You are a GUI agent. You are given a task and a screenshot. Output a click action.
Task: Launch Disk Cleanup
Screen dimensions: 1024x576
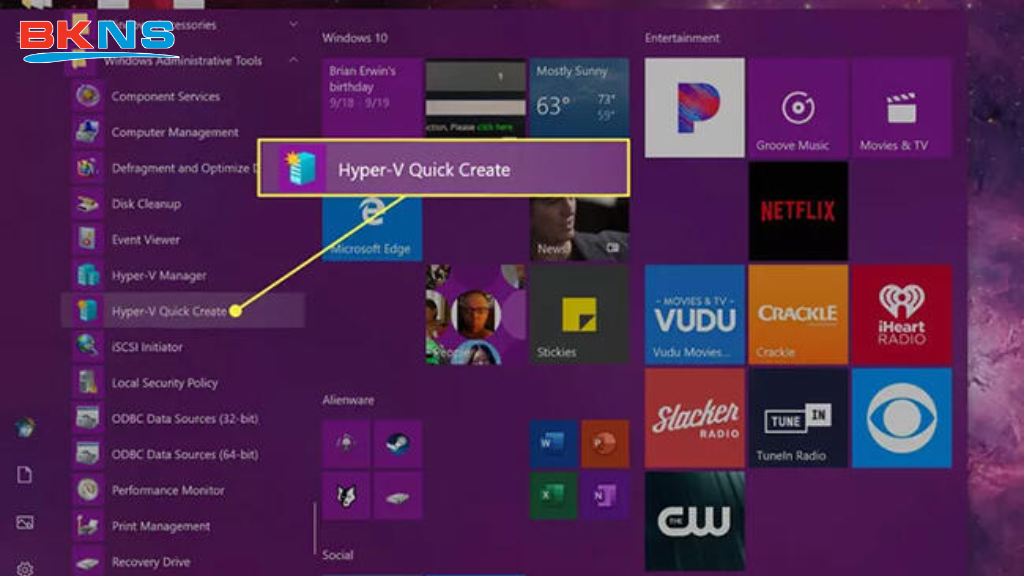click(x=148, y=204)
